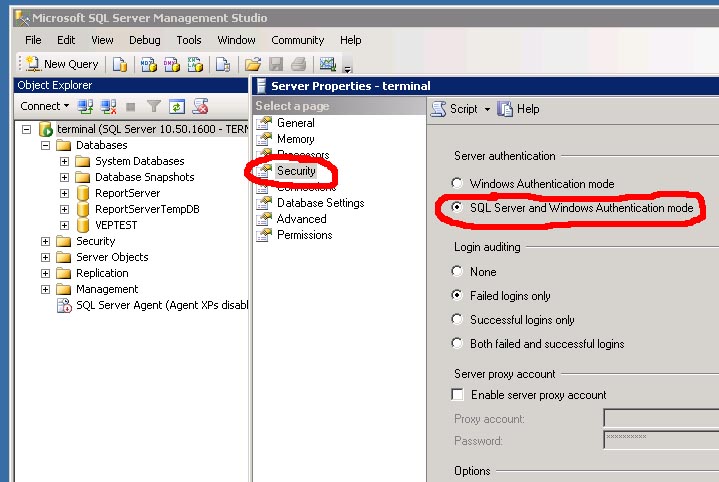This screenshot has height=482, width=719.
Task: Expand the Replication folder
Action: point(45,274)
